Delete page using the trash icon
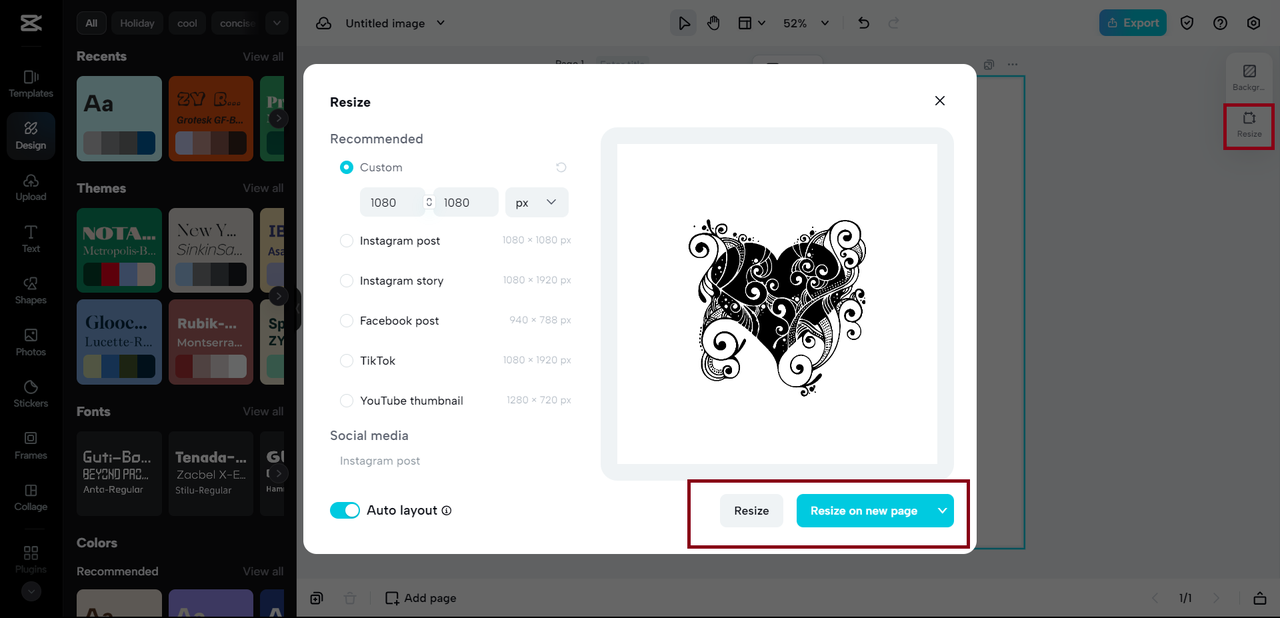The image size is (1280, 618). tap(350, 598)
